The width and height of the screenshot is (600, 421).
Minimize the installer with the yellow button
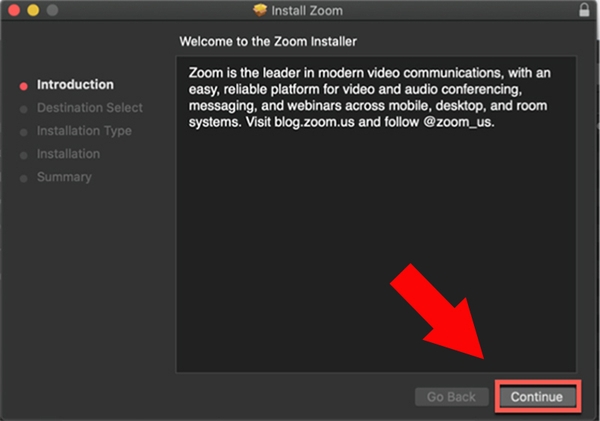point(33,10)
